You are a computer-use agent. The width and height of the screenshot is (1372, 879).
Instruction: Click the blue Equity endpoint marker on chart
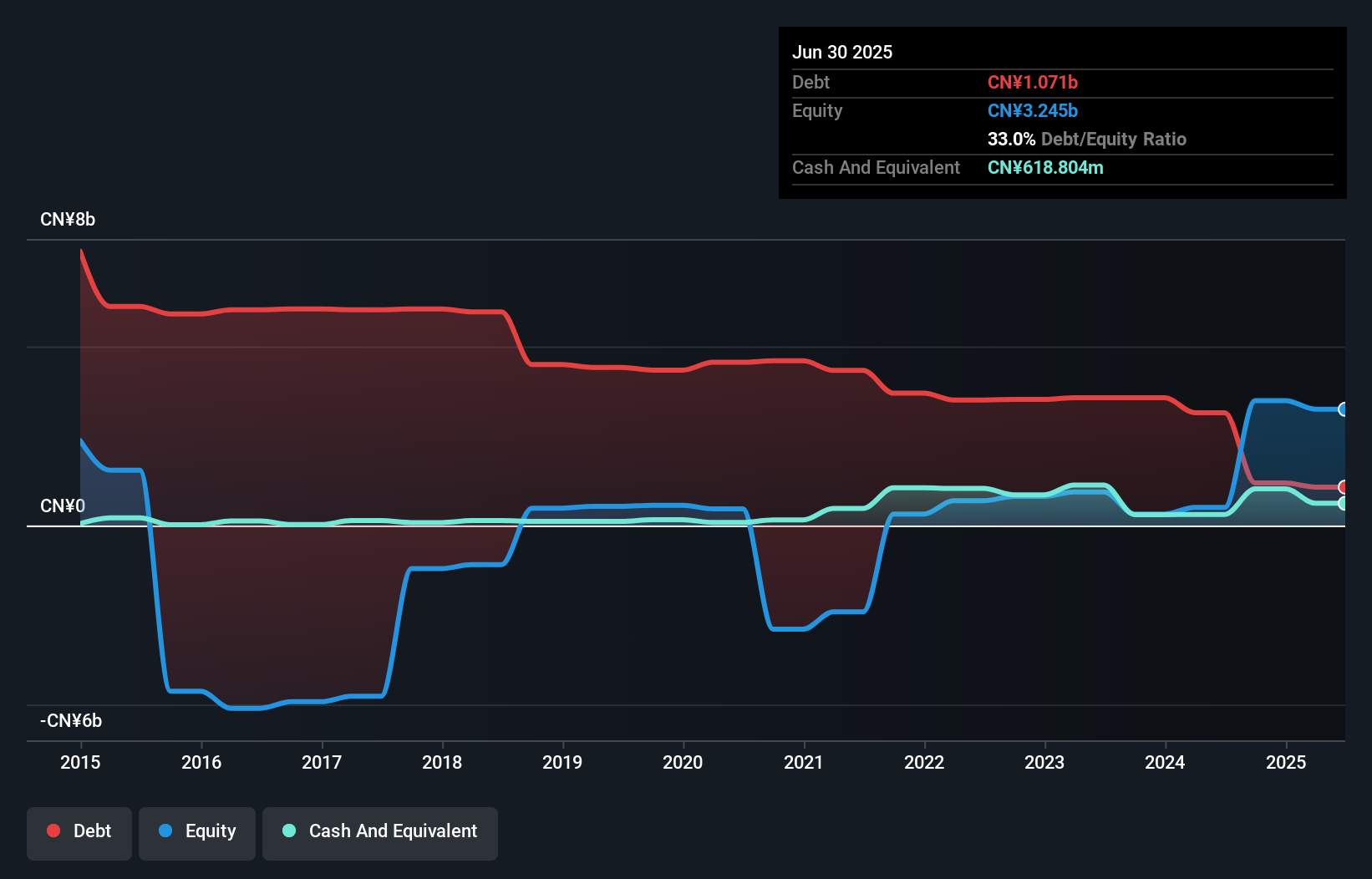click(x=1343, y=409)
